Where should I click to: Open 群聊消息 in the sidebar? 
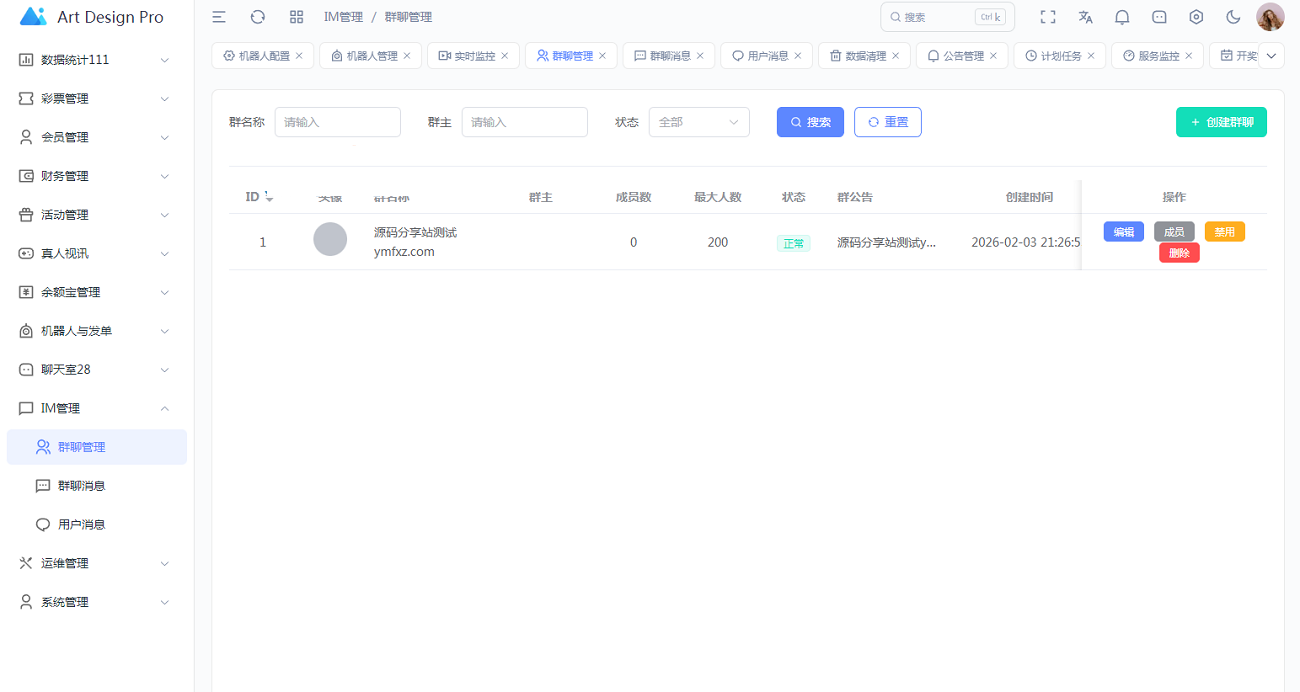82,486
